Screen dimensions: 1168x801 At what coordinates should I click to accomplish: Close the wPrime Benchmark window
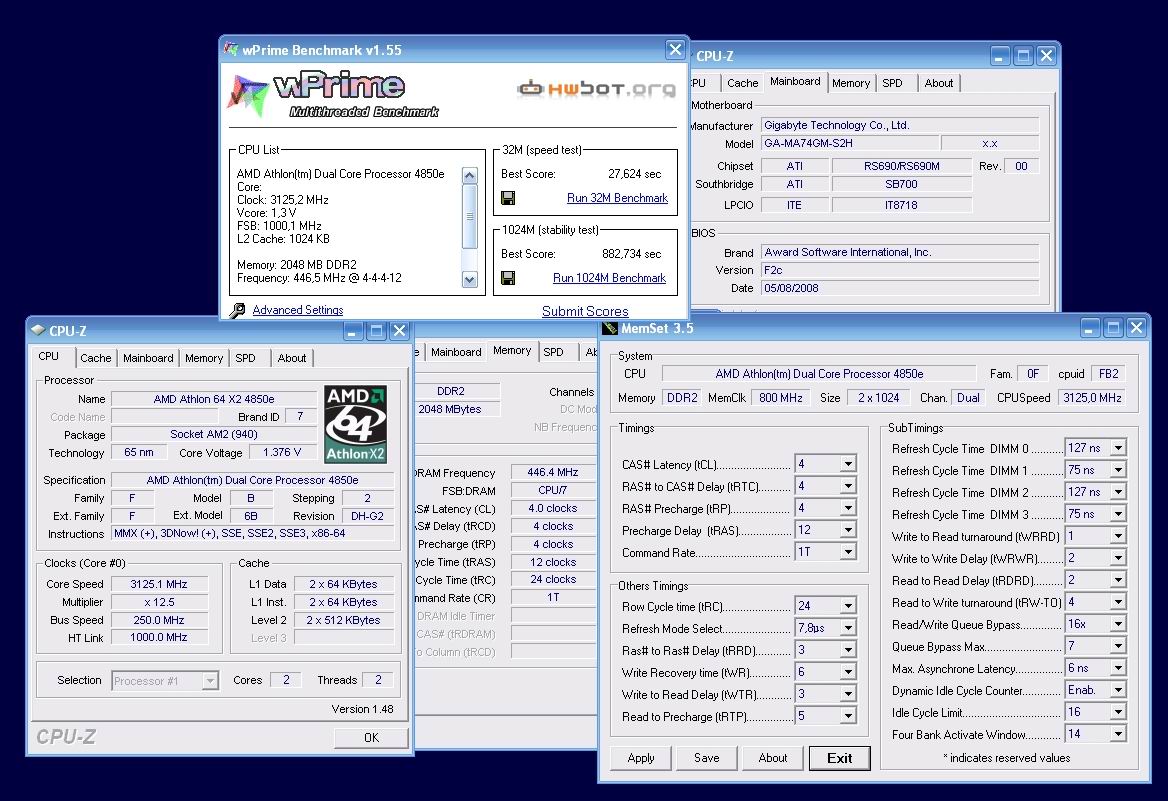click(x=675, y=50)
